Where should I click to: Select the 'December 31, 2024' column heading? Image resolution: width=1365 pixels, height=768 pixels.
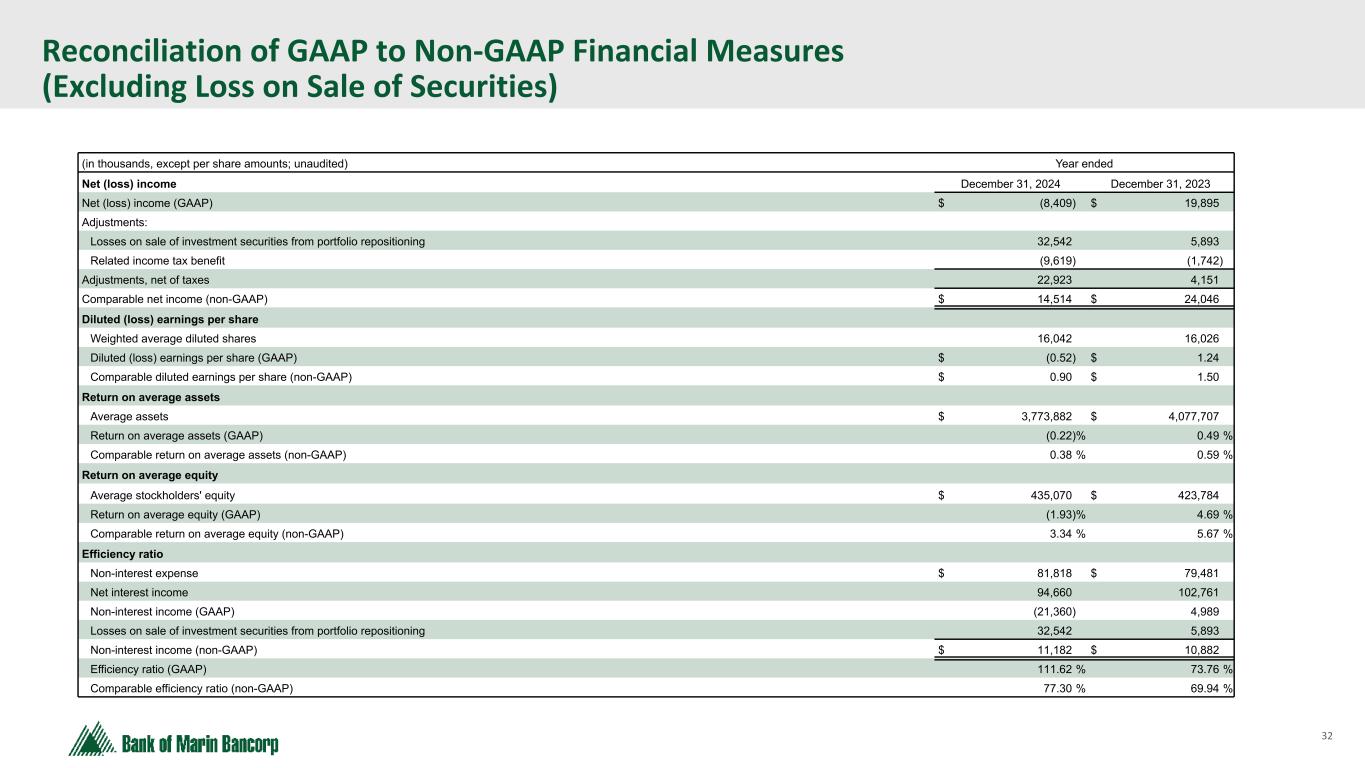(x=1010, y=184)
